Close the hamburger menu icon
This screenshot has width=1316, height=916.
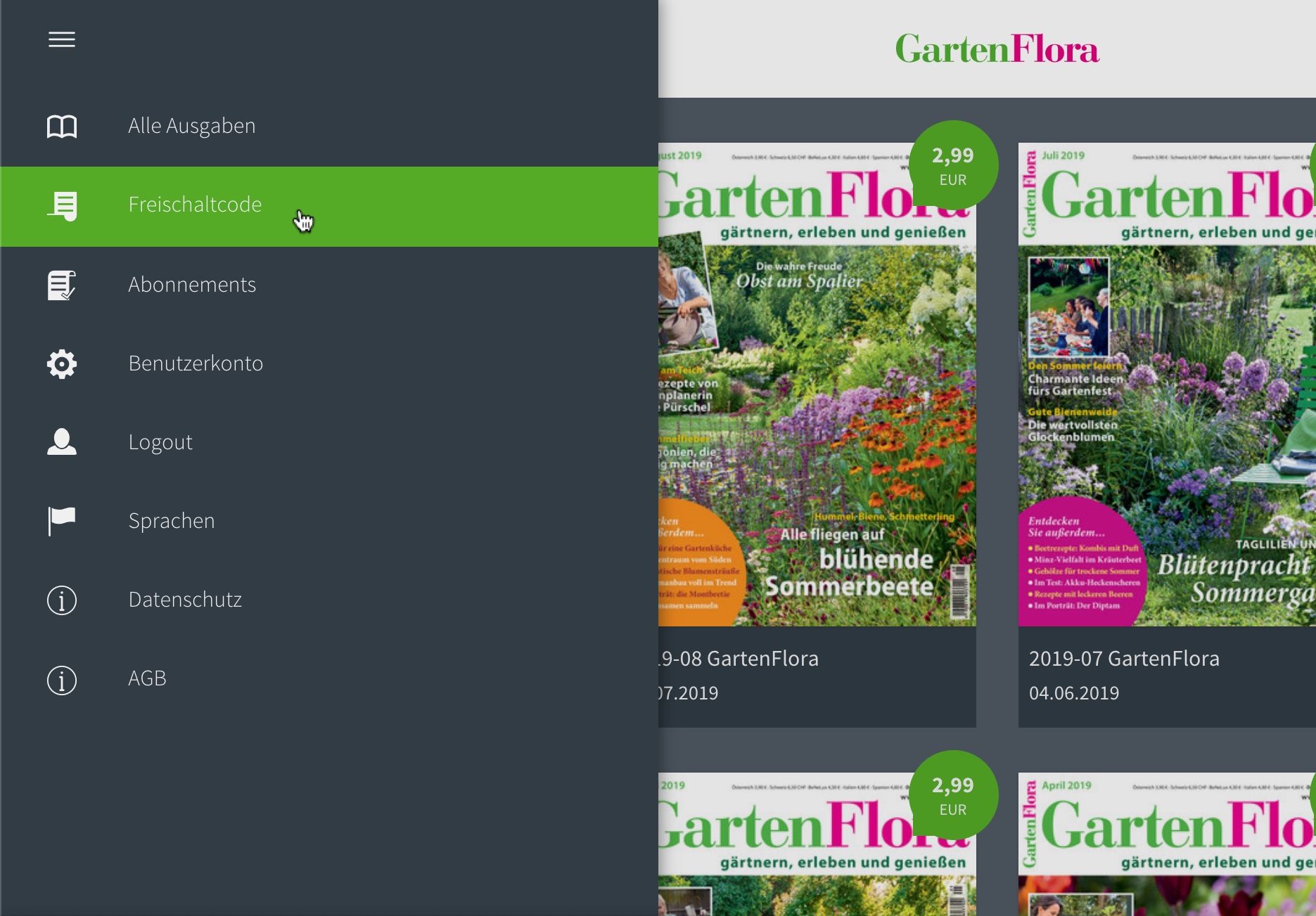[x=62, y=39]
